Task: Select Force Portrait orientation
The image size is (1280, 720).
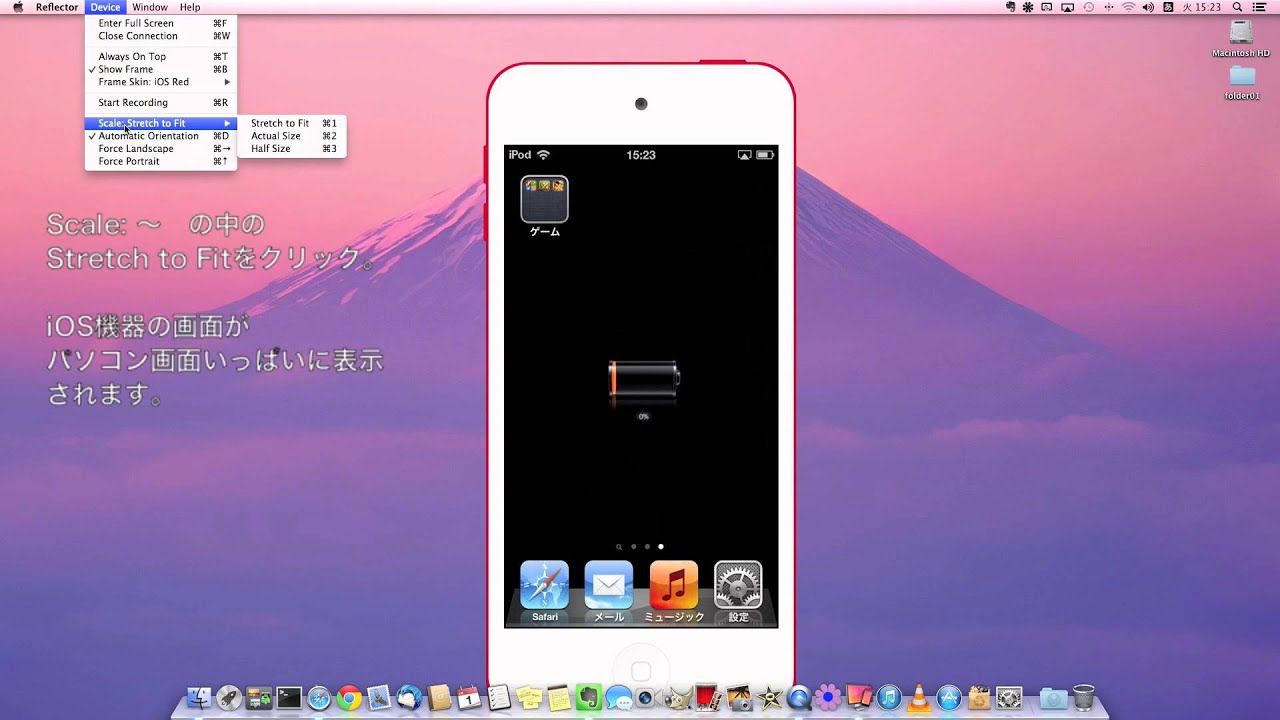Action: tap(161, 161)
